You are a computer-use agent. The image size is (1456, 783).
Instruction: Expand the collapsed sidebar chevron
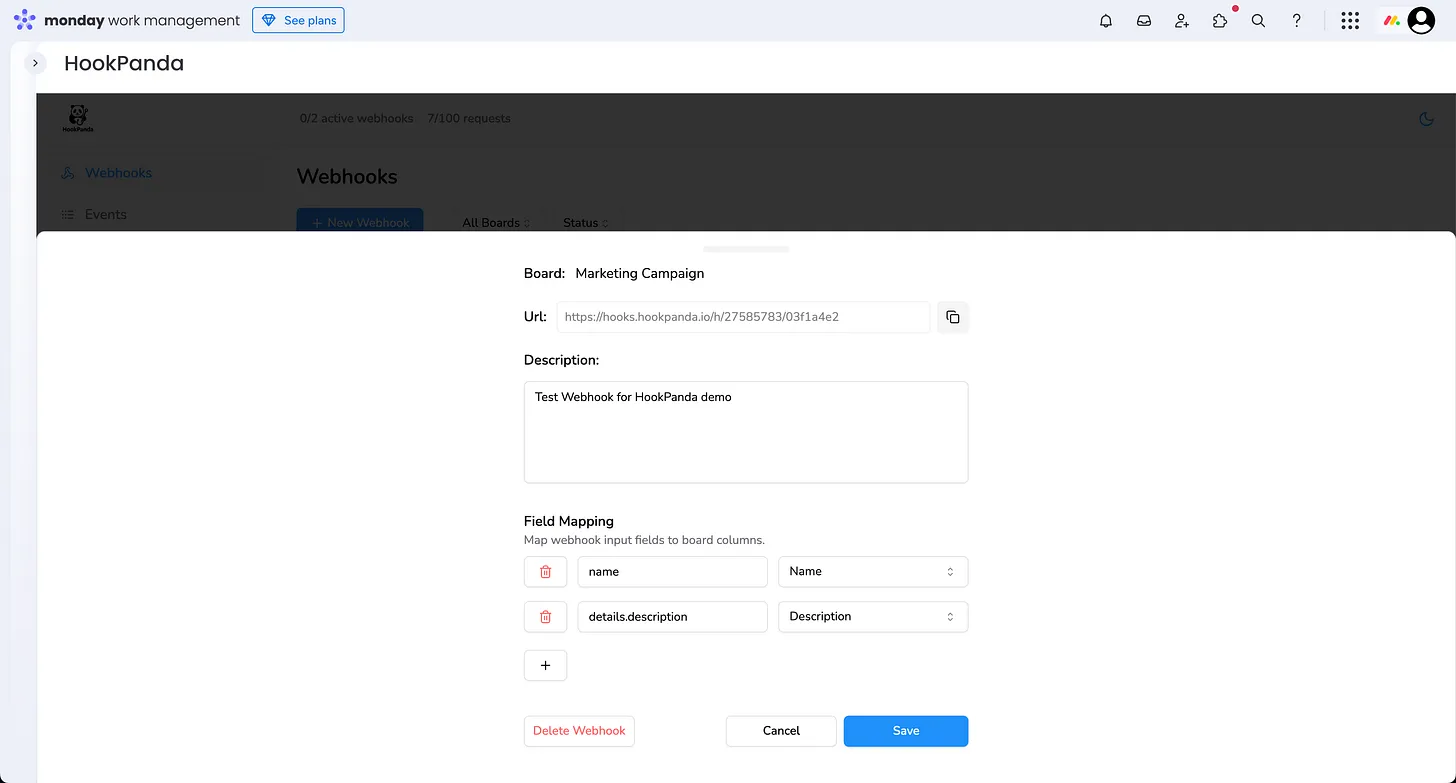point(35,63)
